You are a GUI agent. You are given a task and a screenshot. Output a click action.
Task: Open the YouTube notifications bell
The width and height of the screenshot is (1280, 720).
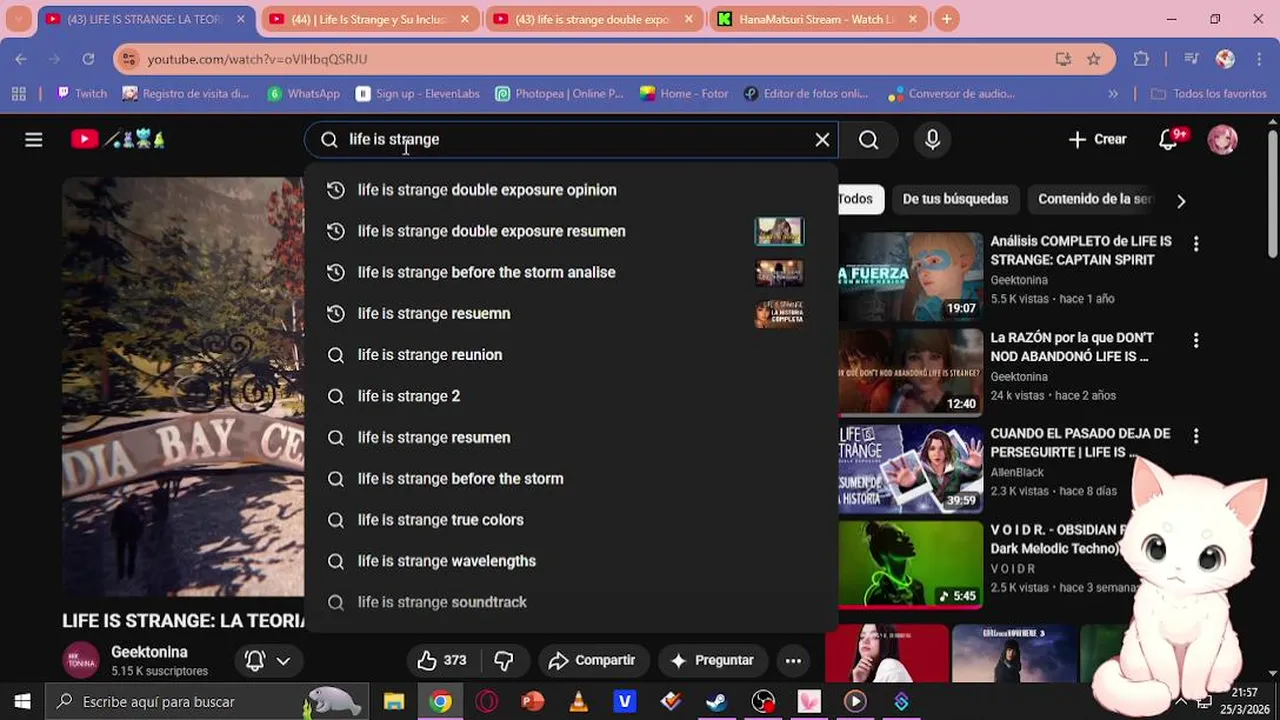coord(1169,140)
